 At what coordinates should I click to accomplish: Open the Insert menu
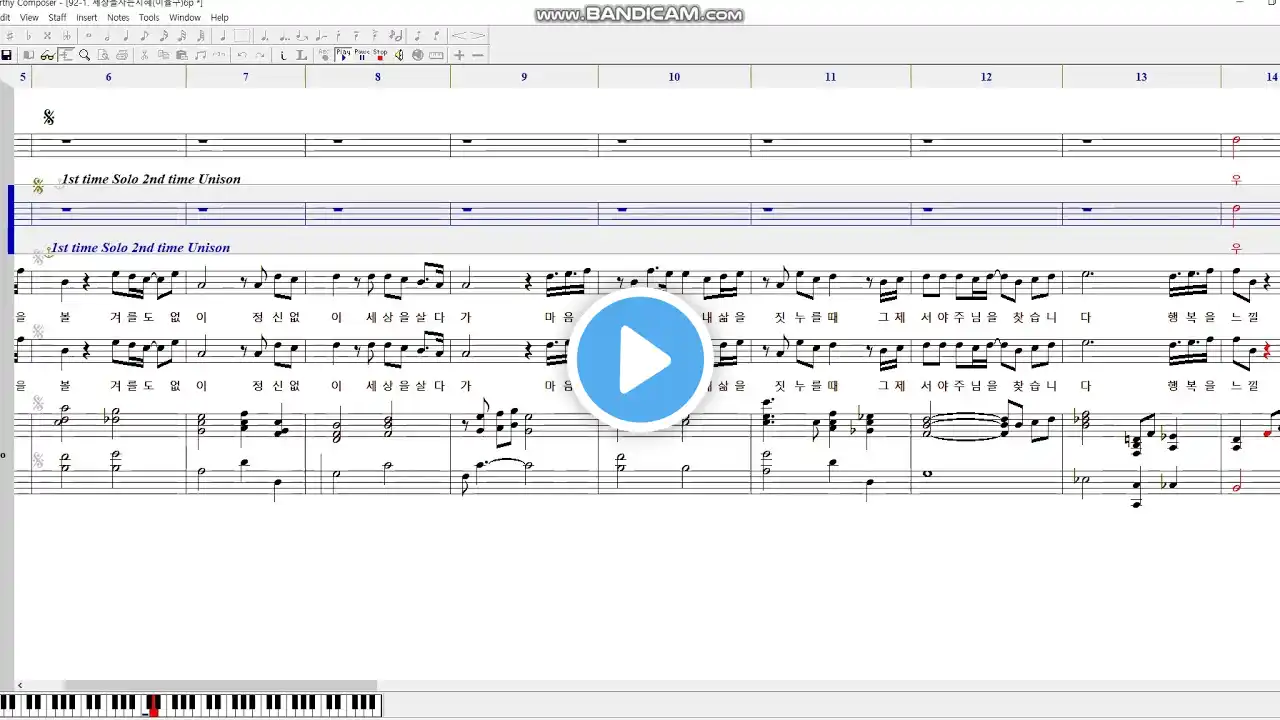pyautogui.click(x=87, y=17)
